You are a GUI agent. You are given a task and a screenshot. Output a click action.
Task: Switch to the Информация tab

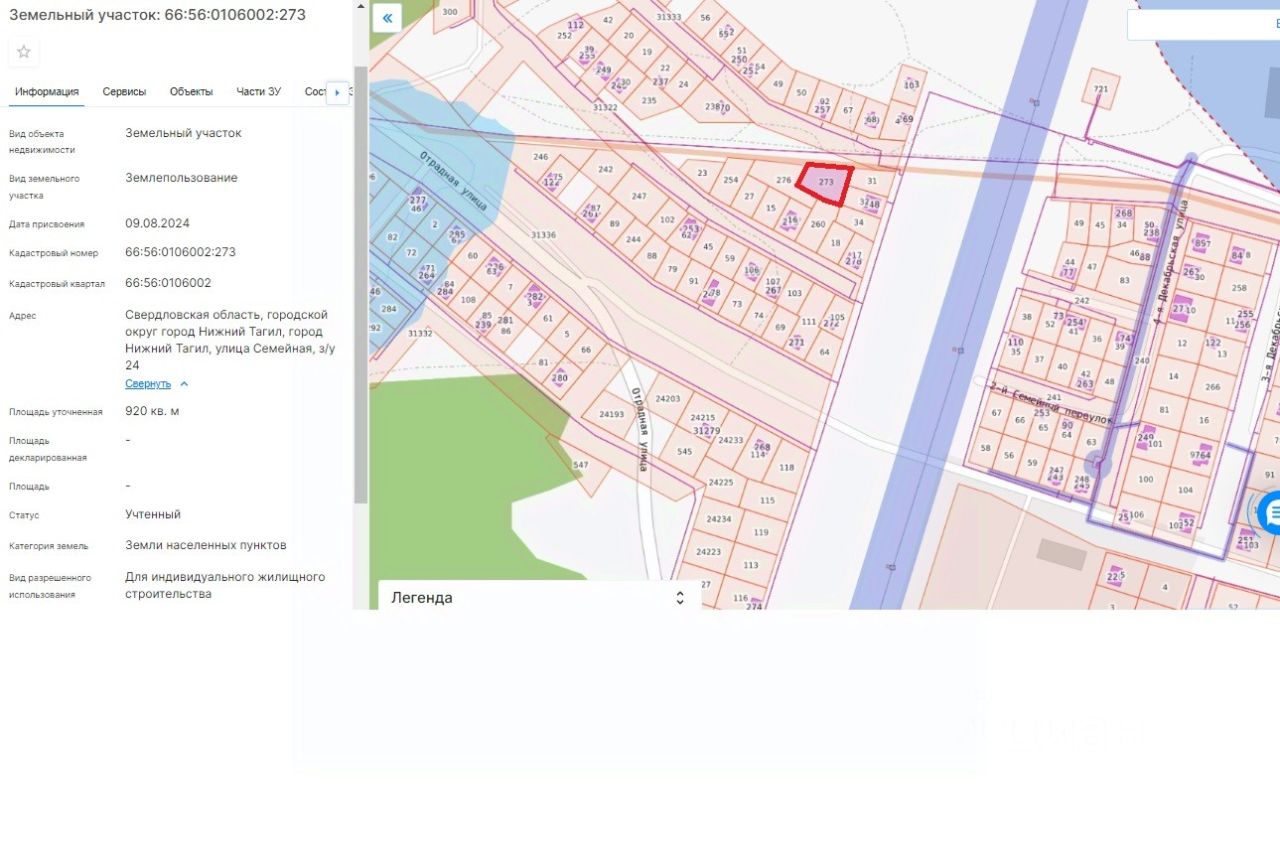coord(47,92)
